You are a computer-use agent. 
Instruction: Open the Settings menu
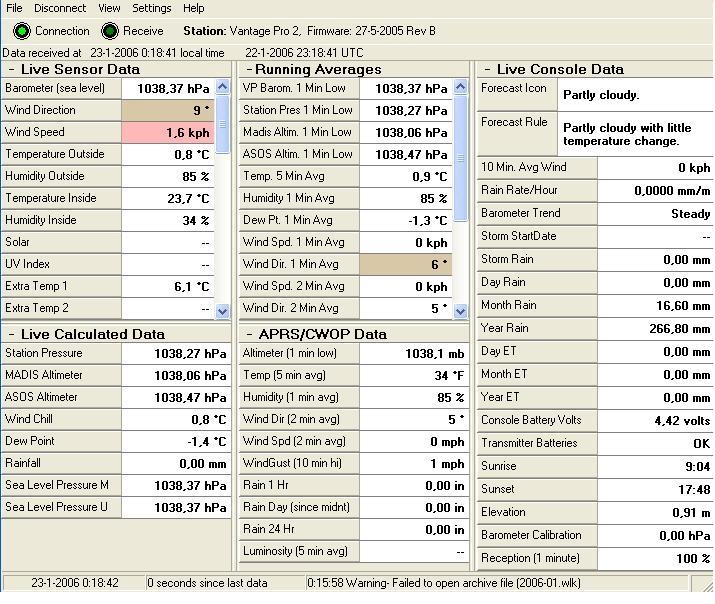click(x=152, y=8)
